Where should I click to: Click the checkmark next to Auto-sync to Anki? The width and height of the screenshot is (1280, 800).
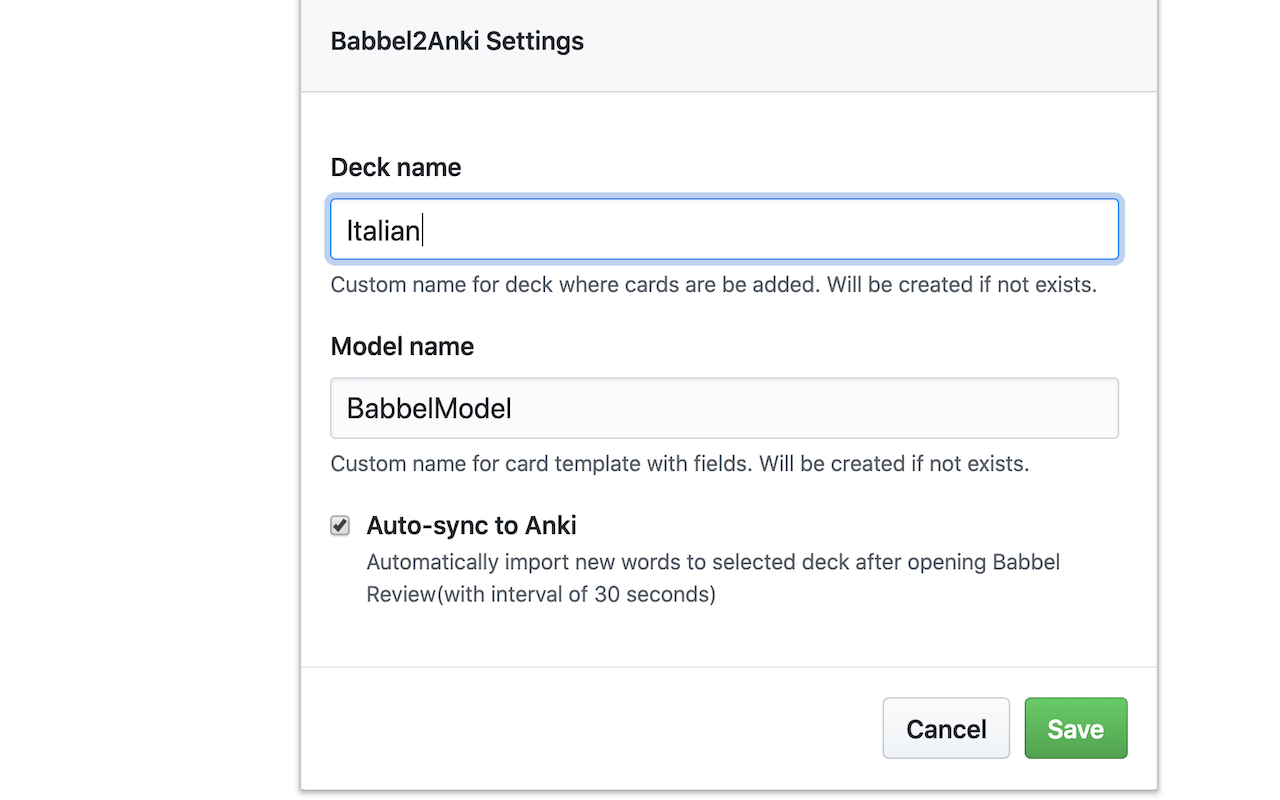(340, 525)
